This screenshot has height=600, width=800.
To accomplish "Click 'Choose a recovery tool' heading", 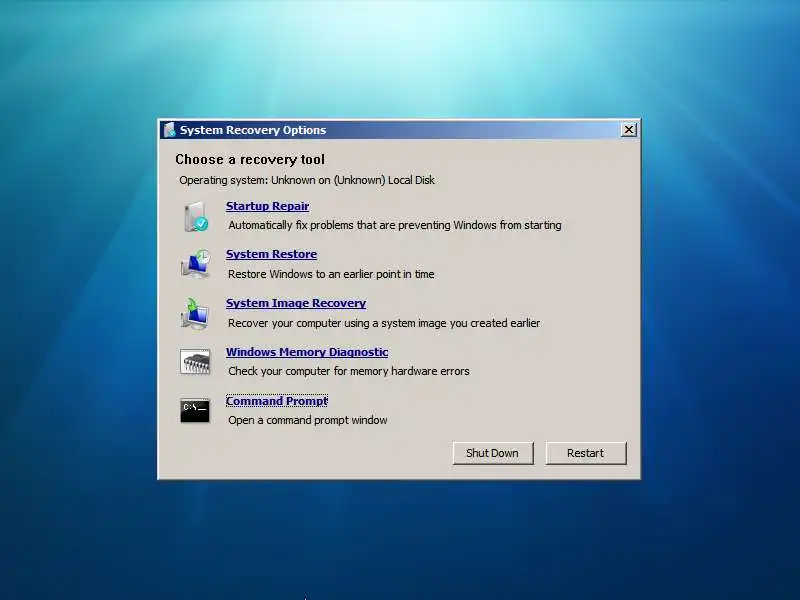I will tap(250, 160).
